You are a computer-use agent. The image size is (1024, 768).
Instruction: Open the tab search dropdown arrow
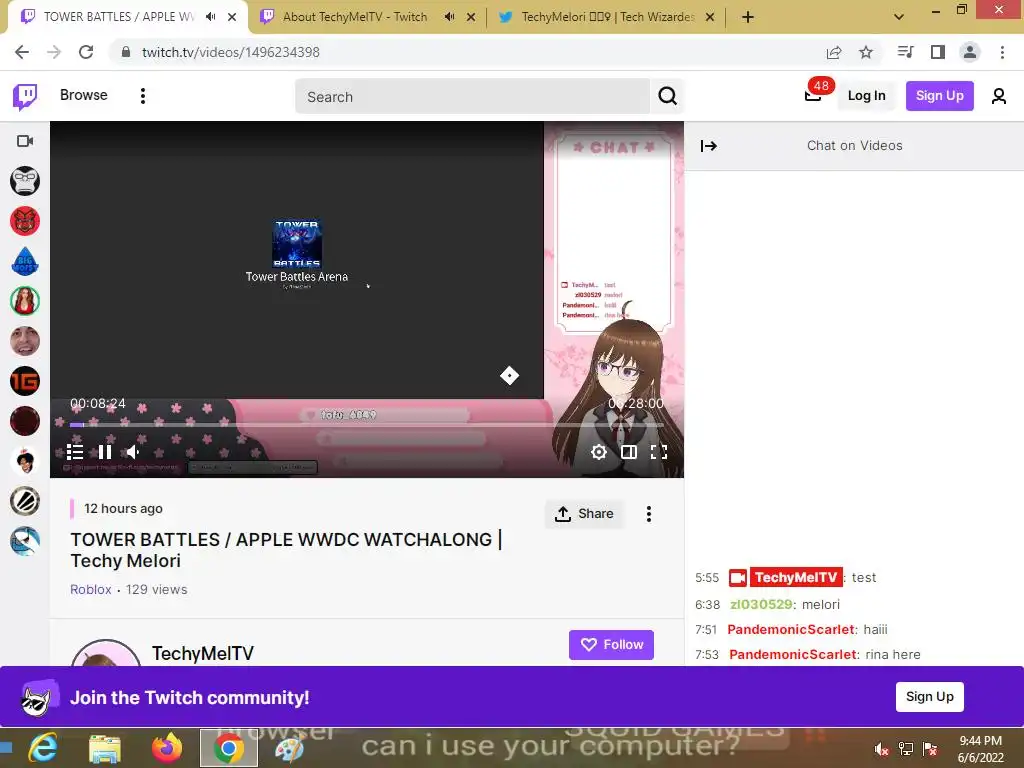(x=899, y=17)
